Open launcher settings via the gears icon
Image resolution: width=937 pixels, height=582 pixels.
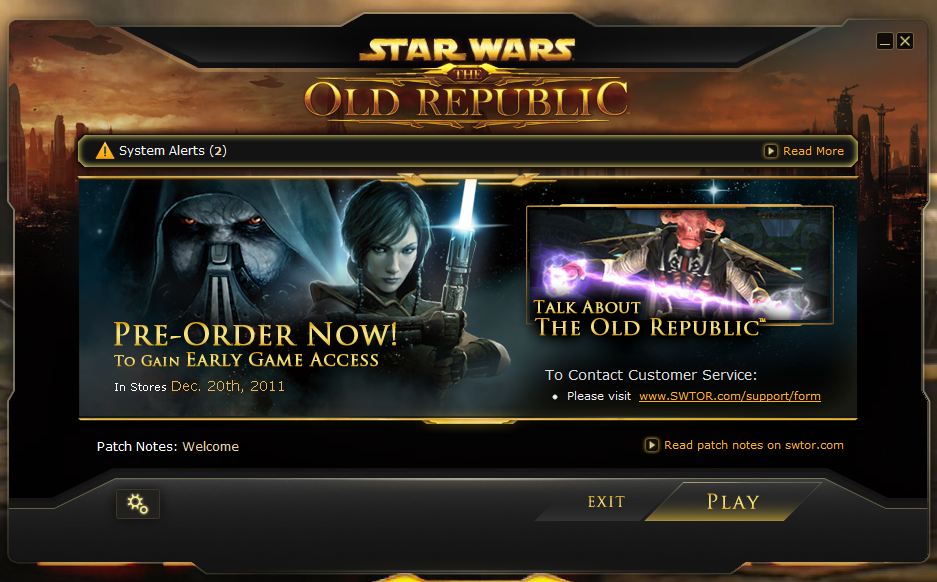(137, 504)
